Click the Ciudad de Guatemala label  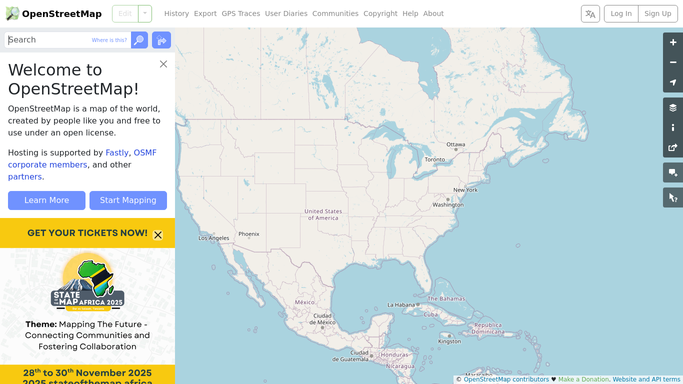350,356
